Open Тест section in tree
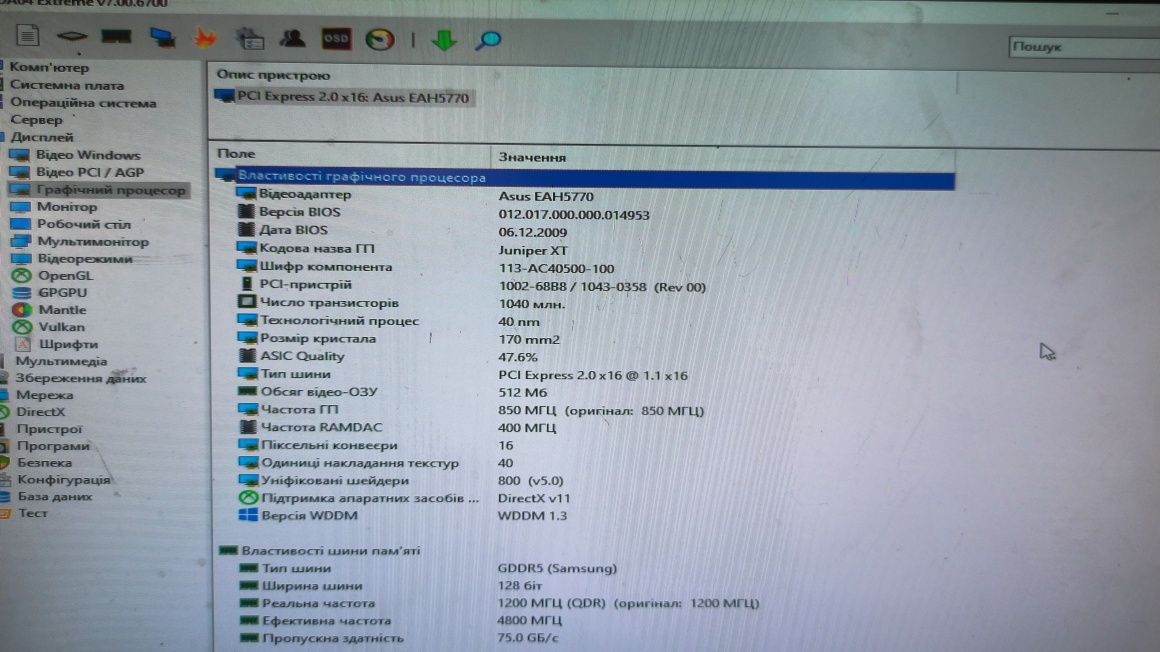Screen dimensions: 1160x652 click(x=33, y=513)
